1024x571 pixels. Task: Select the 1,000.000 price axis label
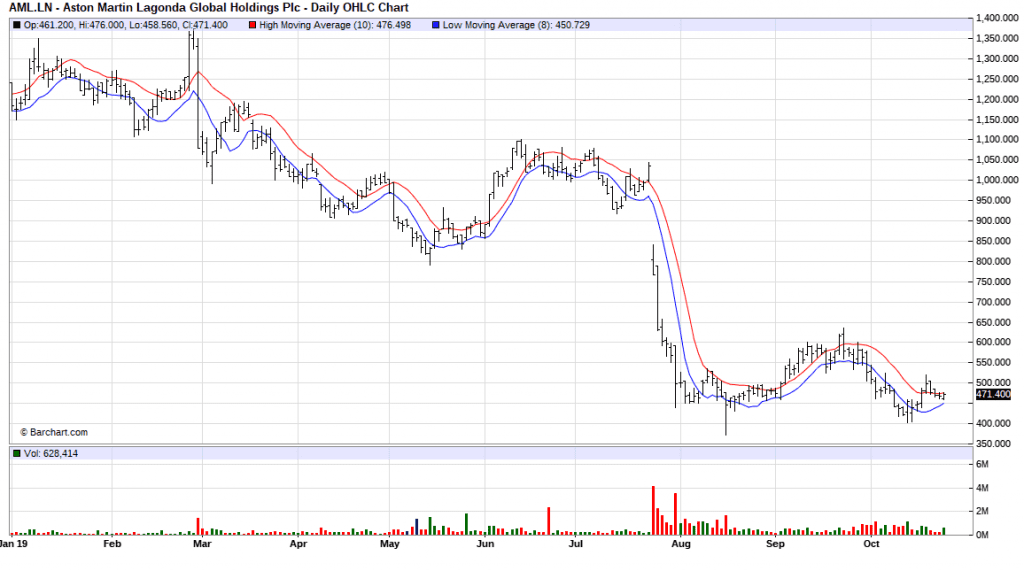pyautogui.click(x=996, y=180)
